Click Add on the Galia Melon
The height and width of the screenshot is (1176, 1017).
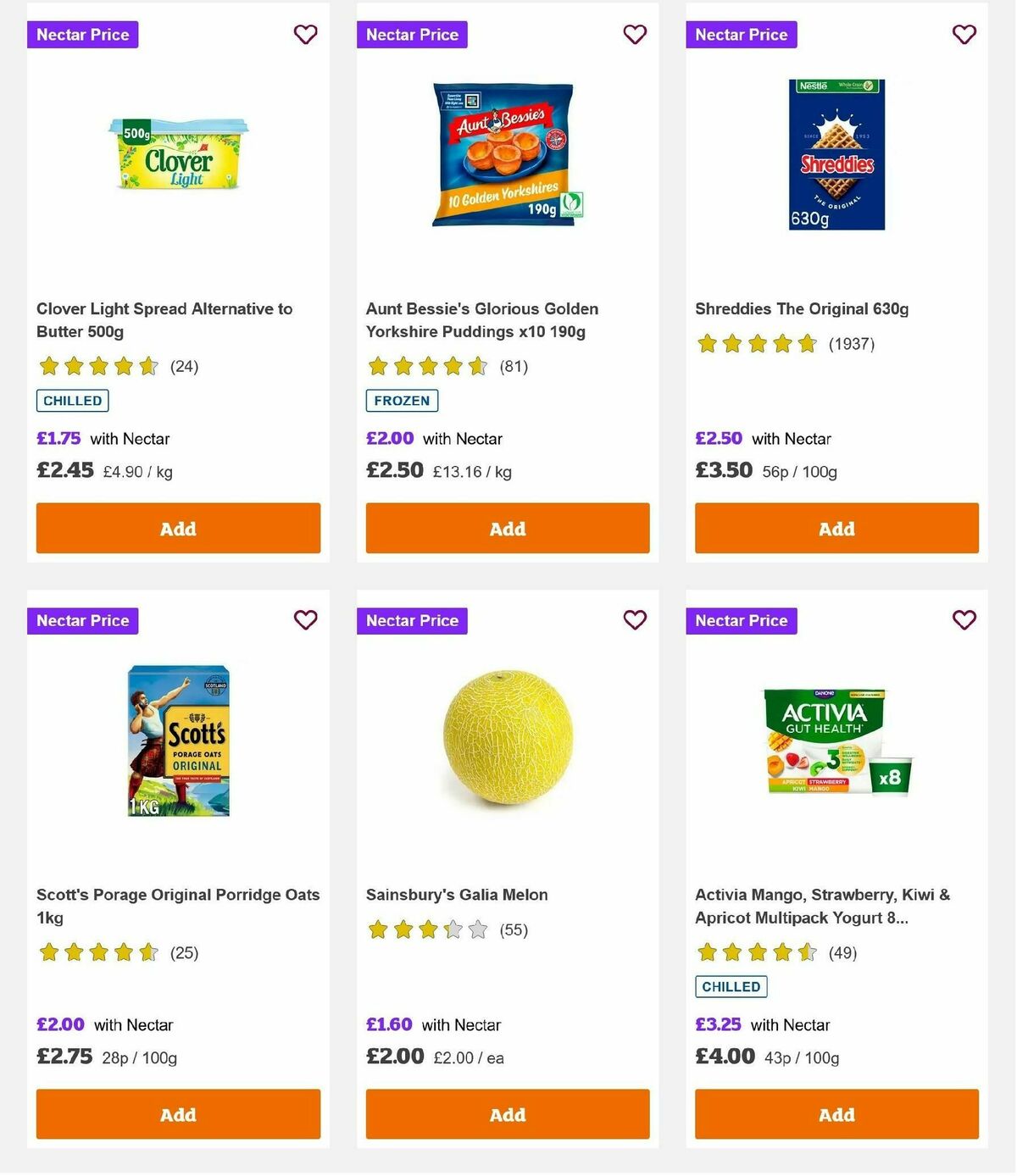(x=507, y=1114)
